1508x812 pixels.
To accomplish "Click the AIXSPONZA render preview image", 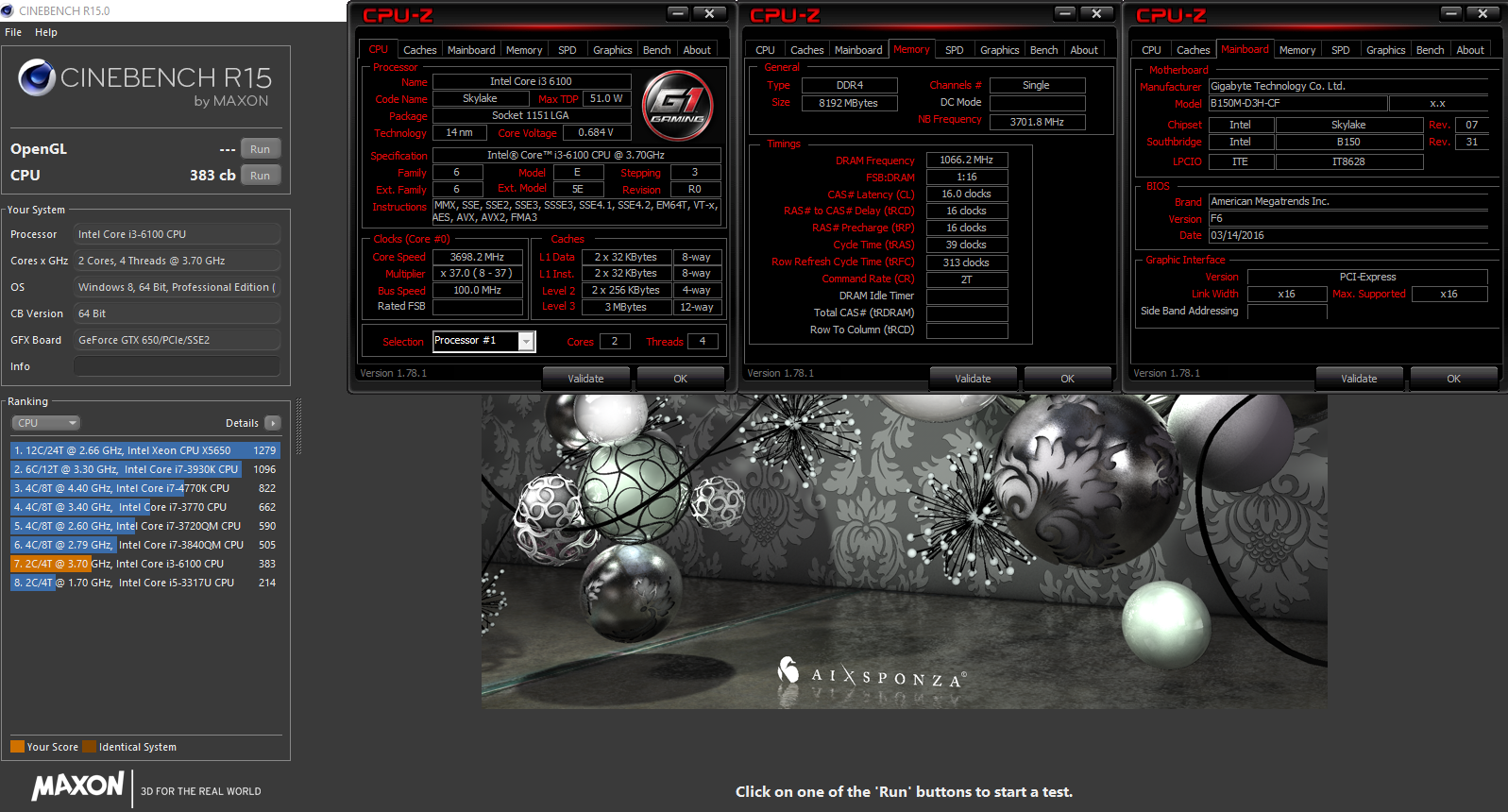I will click(904, 551).
